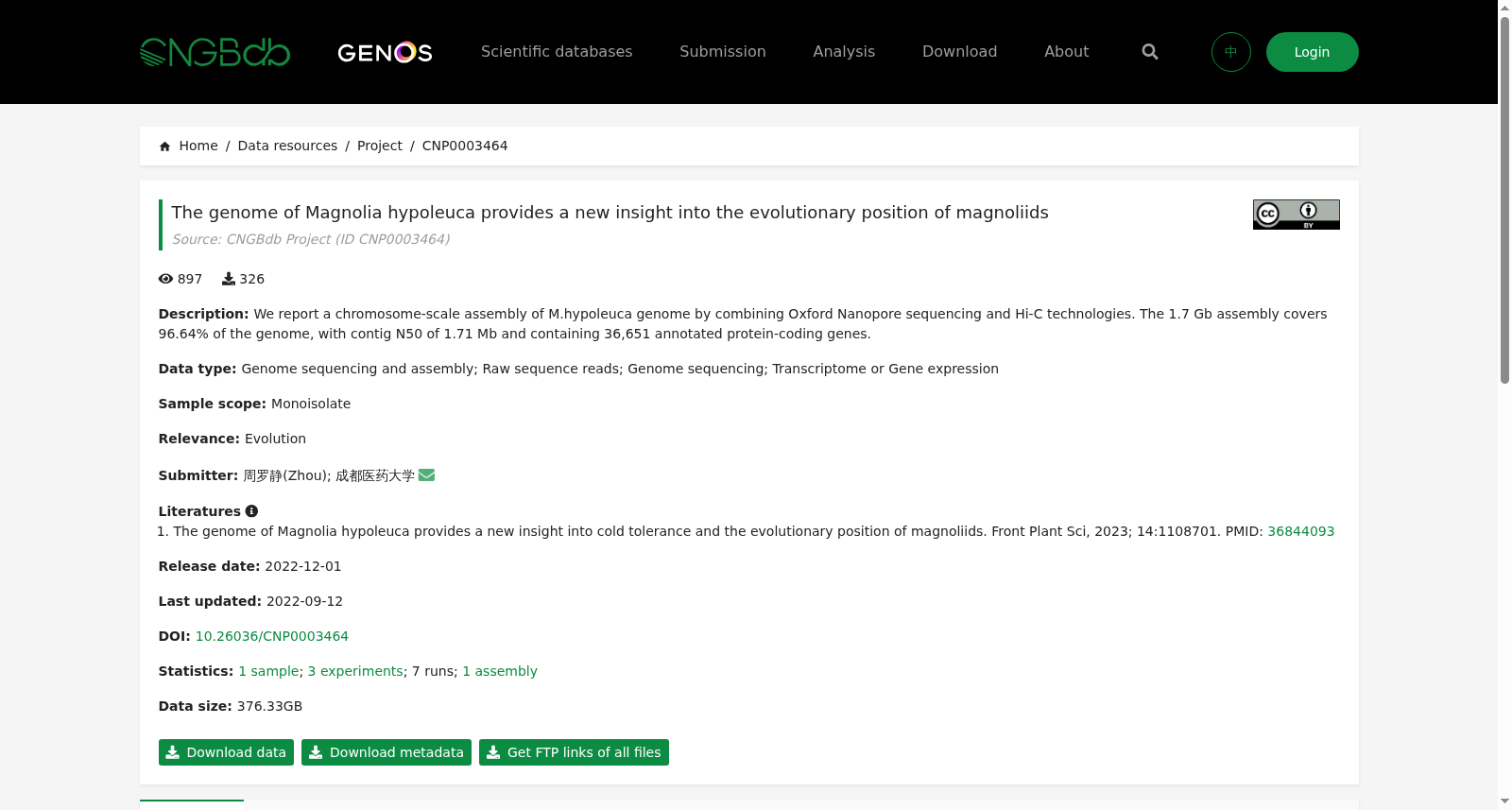Click the page vertical scrollbar thumb
The image size is (1512, 810).
[1504, 198]
